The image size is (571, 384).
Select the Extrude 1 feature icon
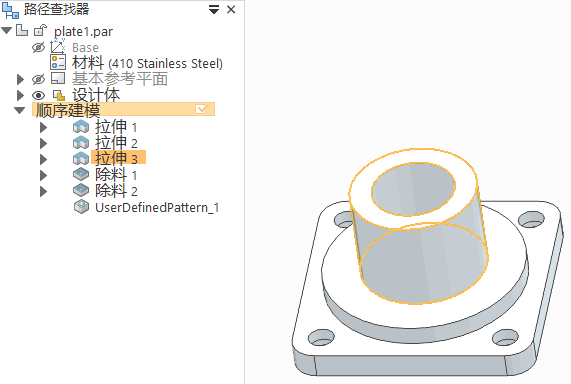(81, 127)
